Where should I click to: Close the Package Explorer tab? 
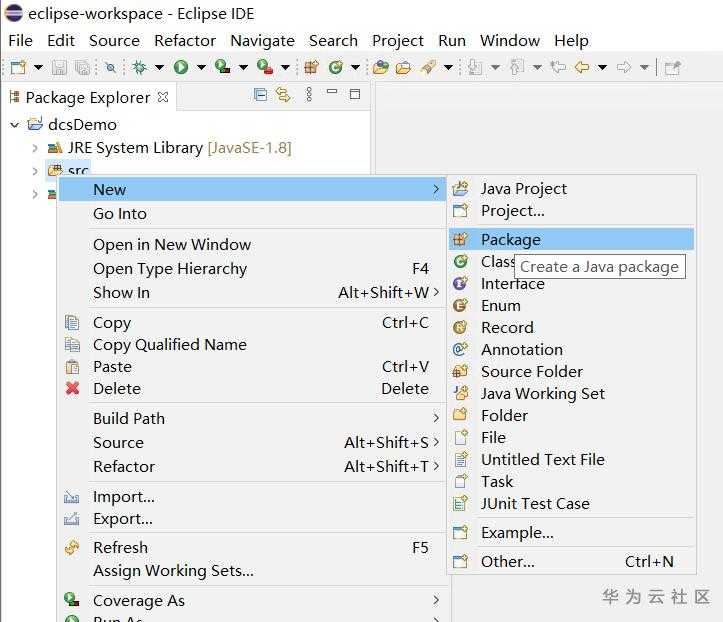click(163, 97)
